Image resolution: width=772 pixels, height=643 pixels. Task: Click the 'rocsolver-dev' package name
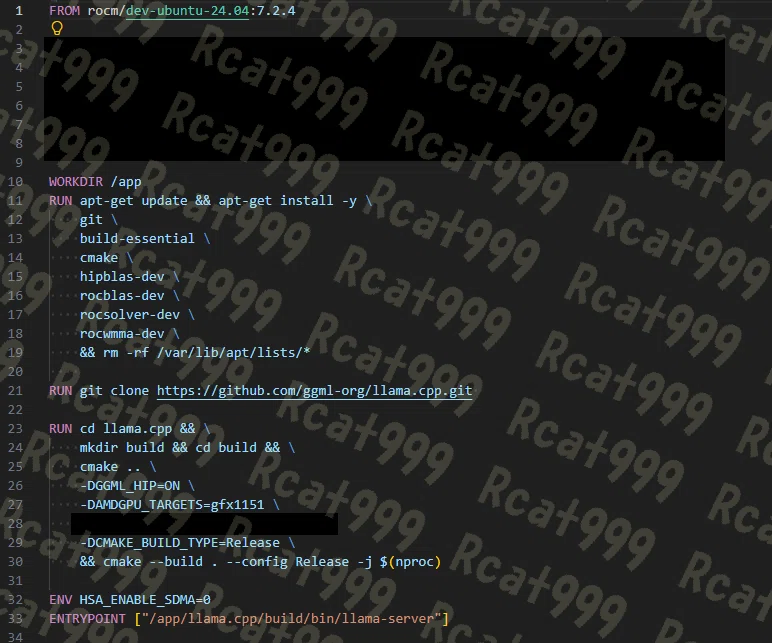pyautogui.click(x=130, y=315)
